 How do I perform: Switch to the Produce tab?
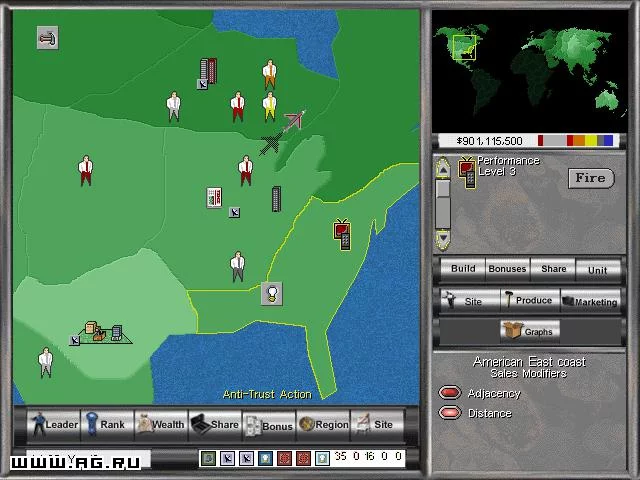click(530, 300)
